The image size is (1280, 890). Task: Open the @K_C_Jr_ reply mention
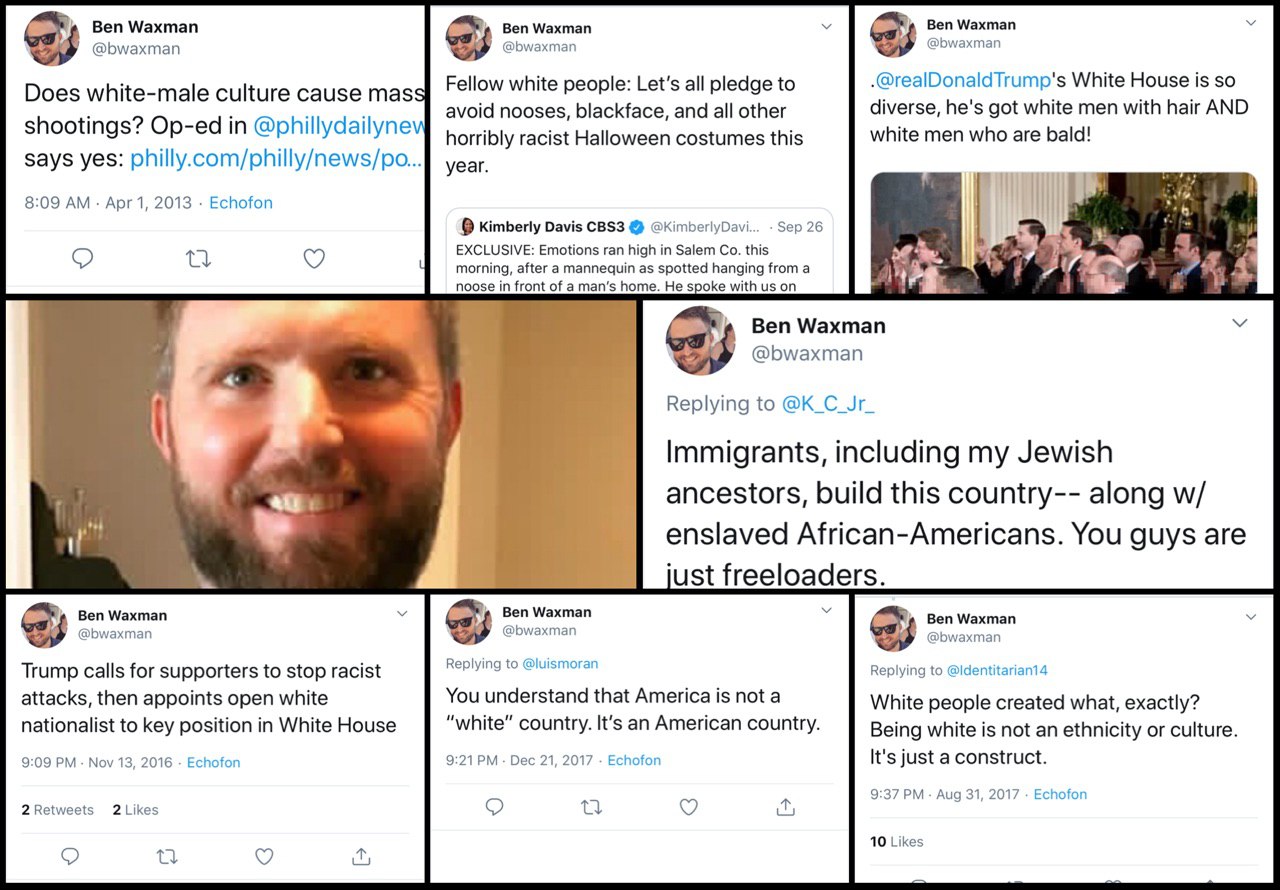coord(828,403)
